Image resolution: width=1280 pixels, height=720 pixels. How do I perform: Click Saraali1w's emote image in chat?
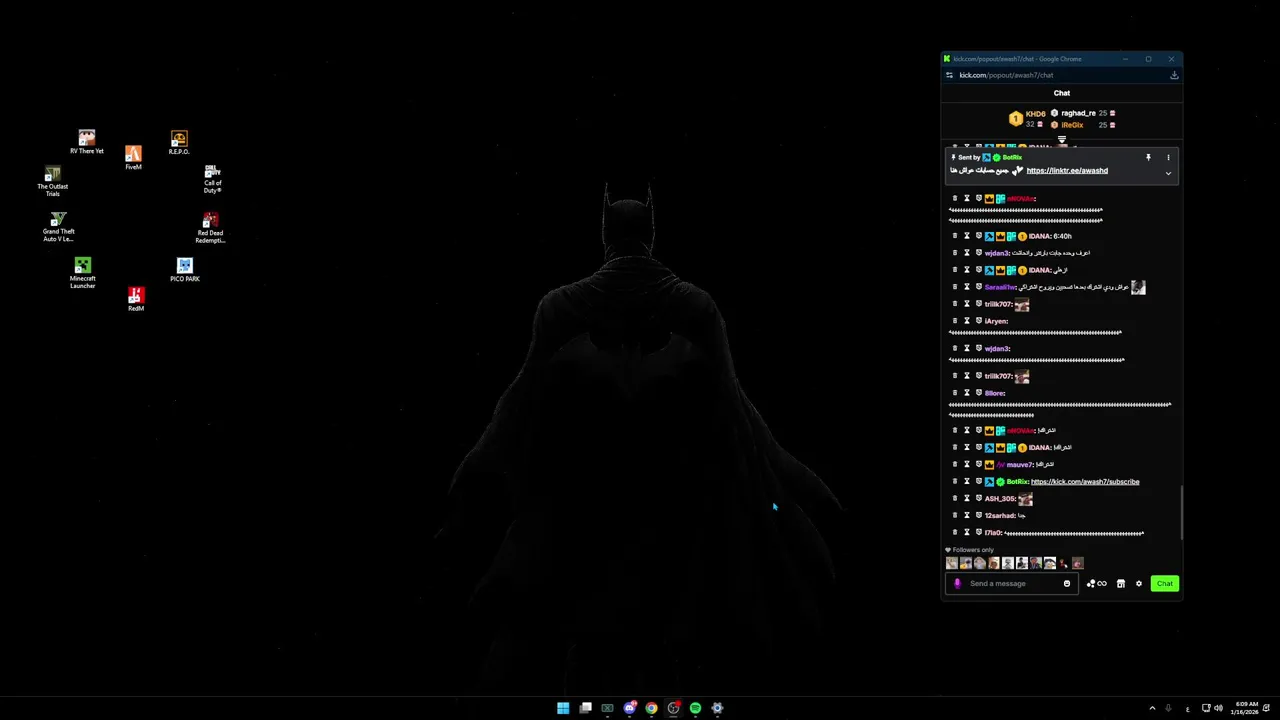(1138, 287)
